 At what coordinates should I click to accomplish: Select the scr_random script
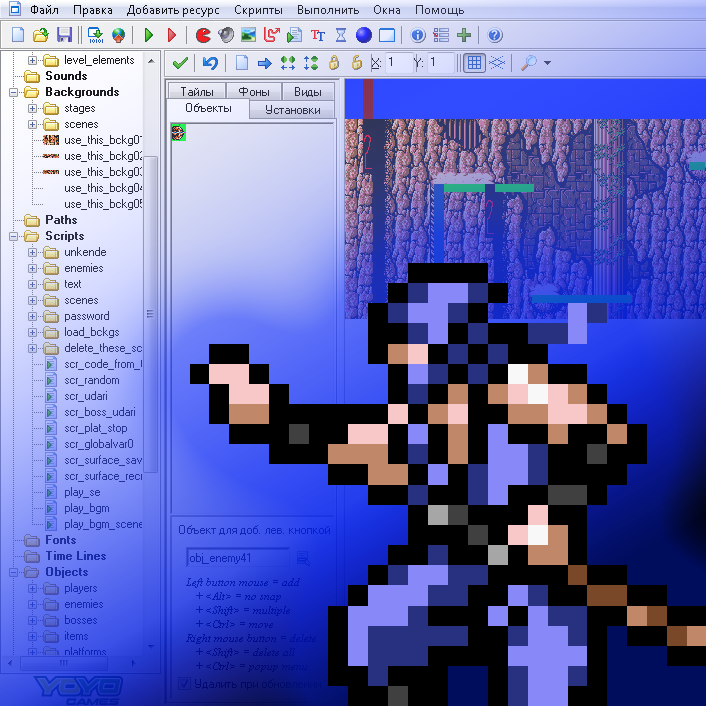click(91, 380)
